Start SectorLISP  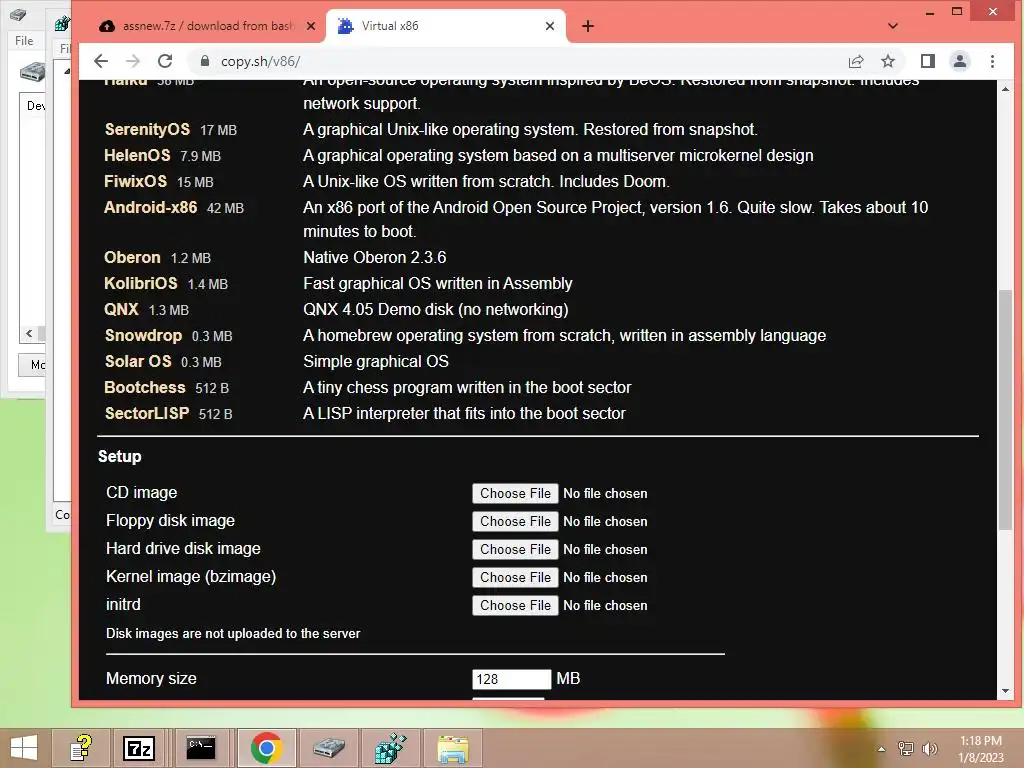[x=147, y=413]
